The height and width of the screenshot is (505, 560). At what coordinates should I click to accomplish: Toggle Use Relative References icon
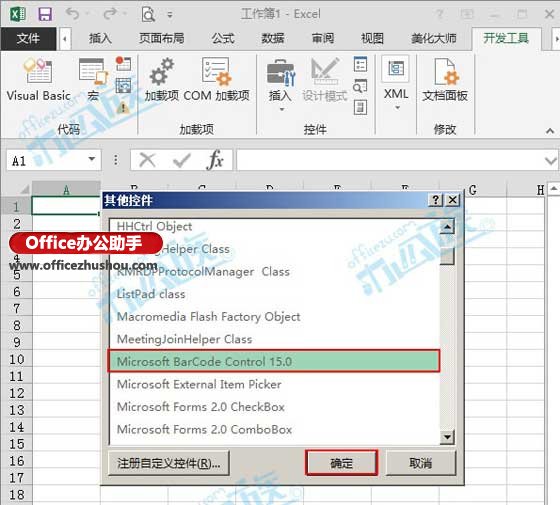(123, 86)
